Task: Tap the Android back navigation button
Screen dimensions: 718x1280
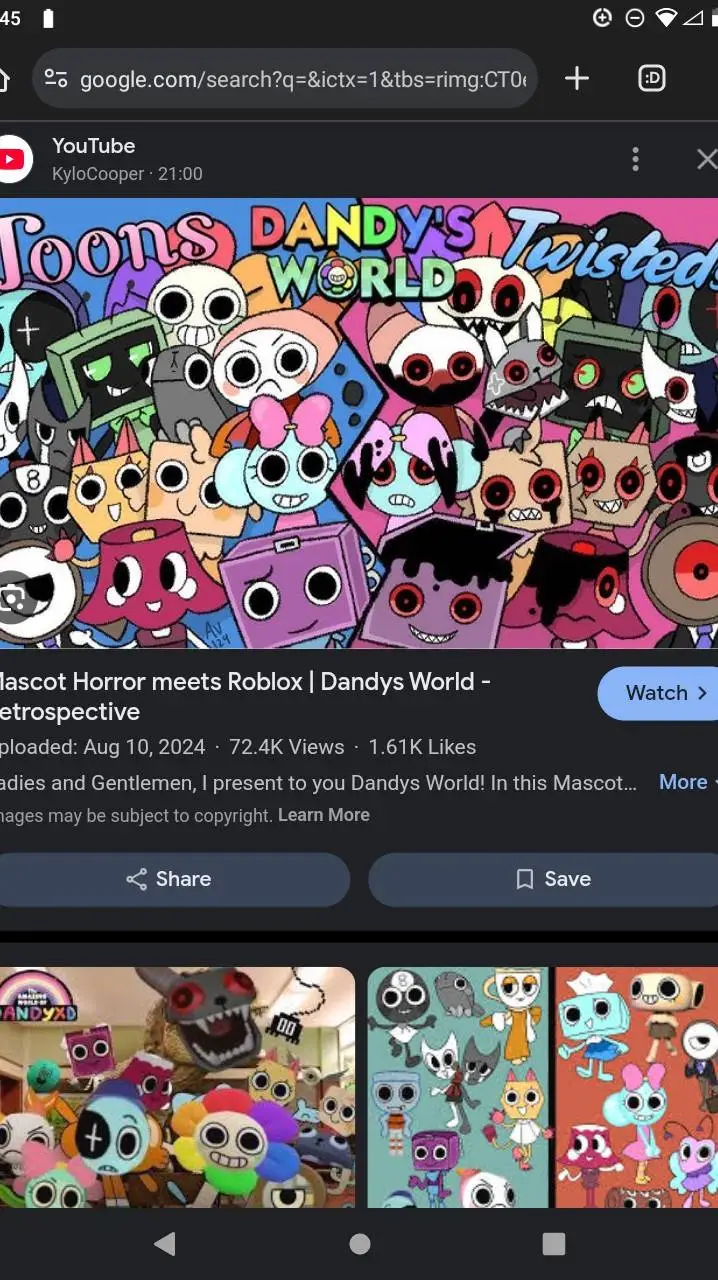Action: [x=165, y=1243]
